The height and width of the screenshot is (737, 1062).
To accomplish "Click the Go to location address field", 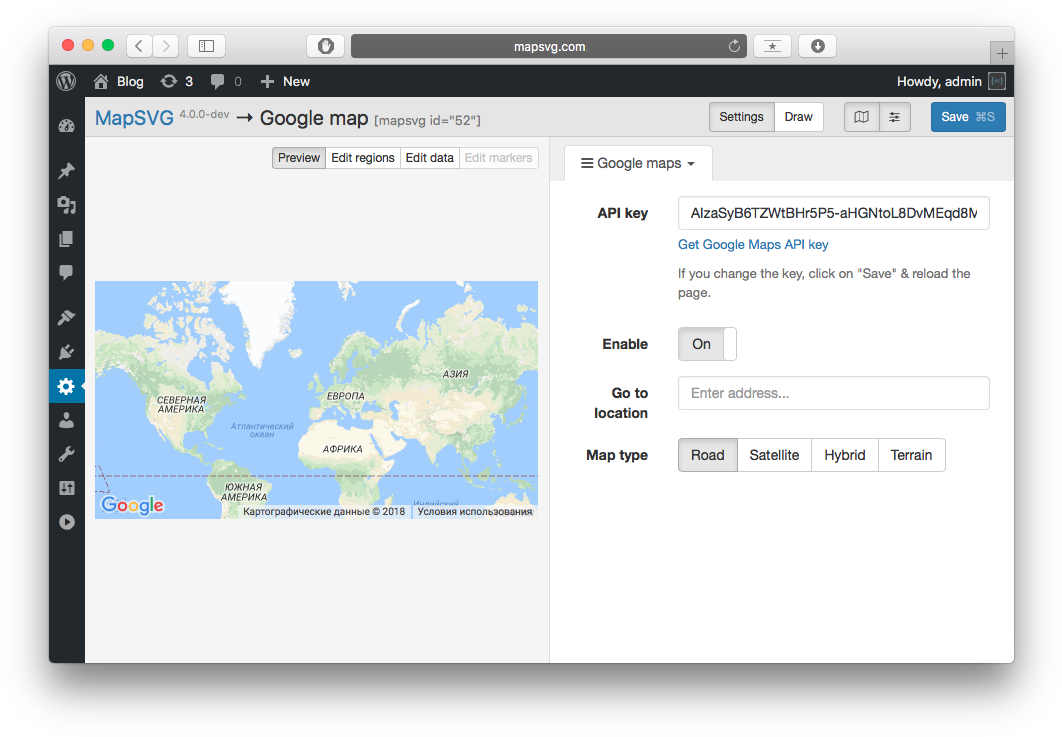I will pos(833,393).
